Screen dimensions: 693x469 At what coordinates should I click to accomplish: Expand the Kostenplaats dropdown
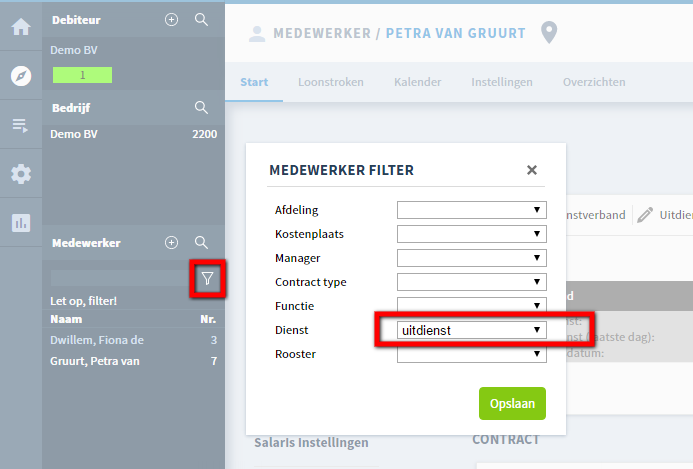(x=472, y=234)
